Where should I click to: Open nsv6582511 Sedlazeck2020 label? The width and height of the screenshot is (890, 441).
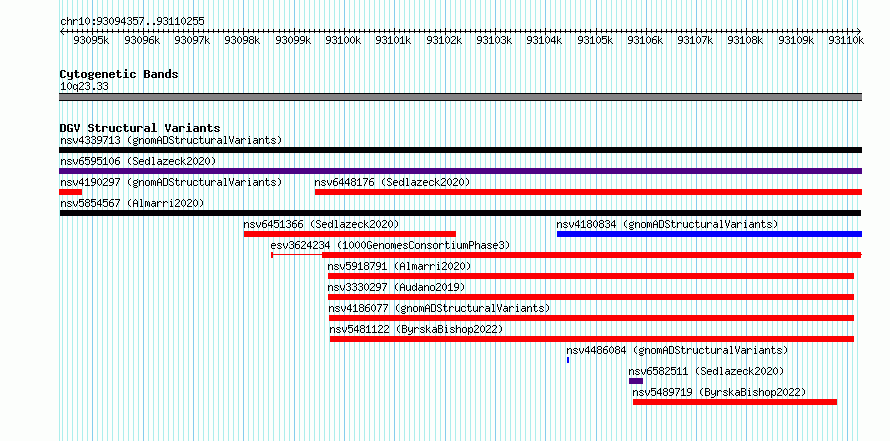pyautogui.click(x=707, y=371)
